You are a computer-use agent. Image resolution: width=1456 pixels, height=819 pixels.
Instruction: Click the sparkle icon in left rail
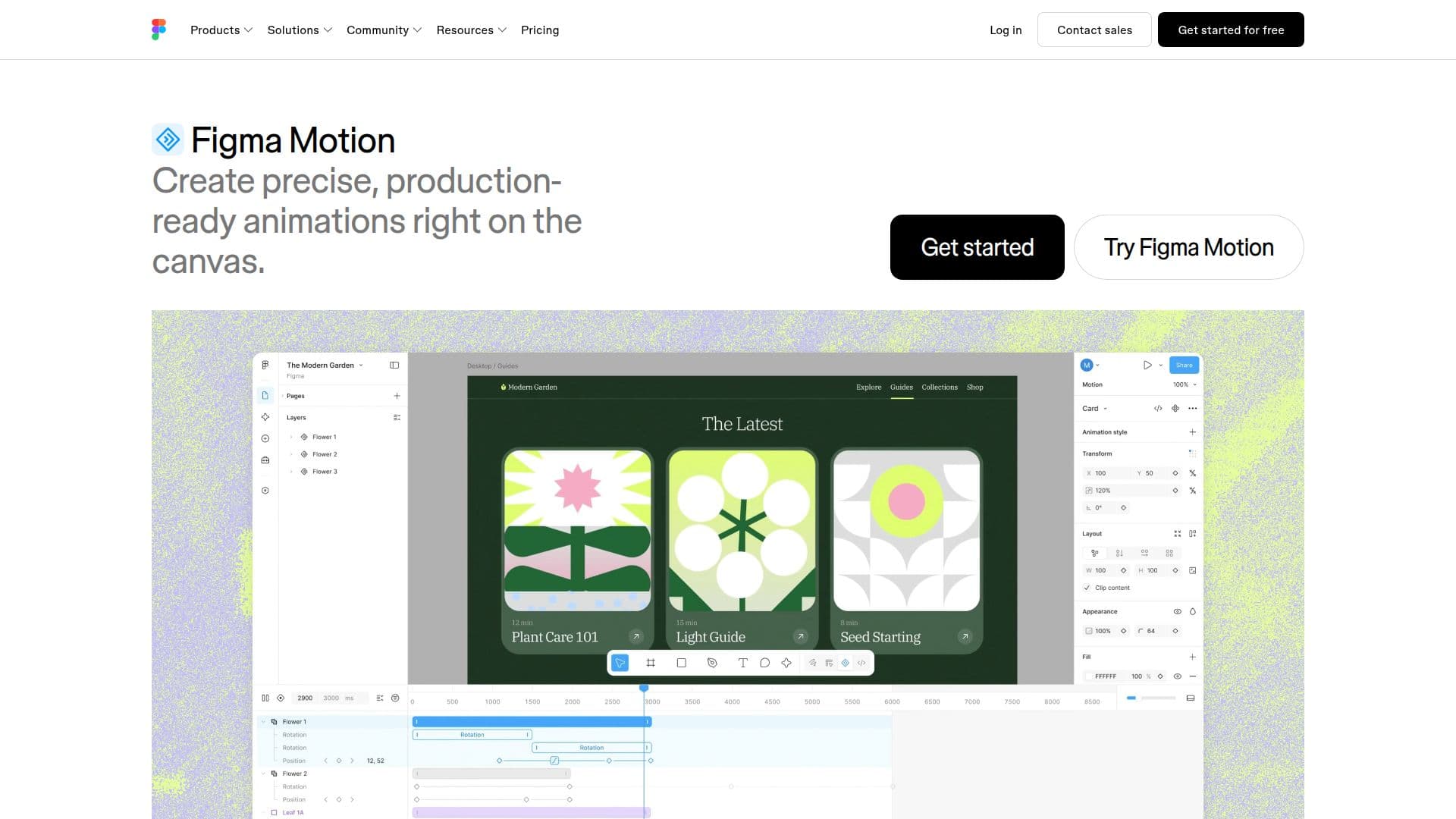(x=265, y=417)
